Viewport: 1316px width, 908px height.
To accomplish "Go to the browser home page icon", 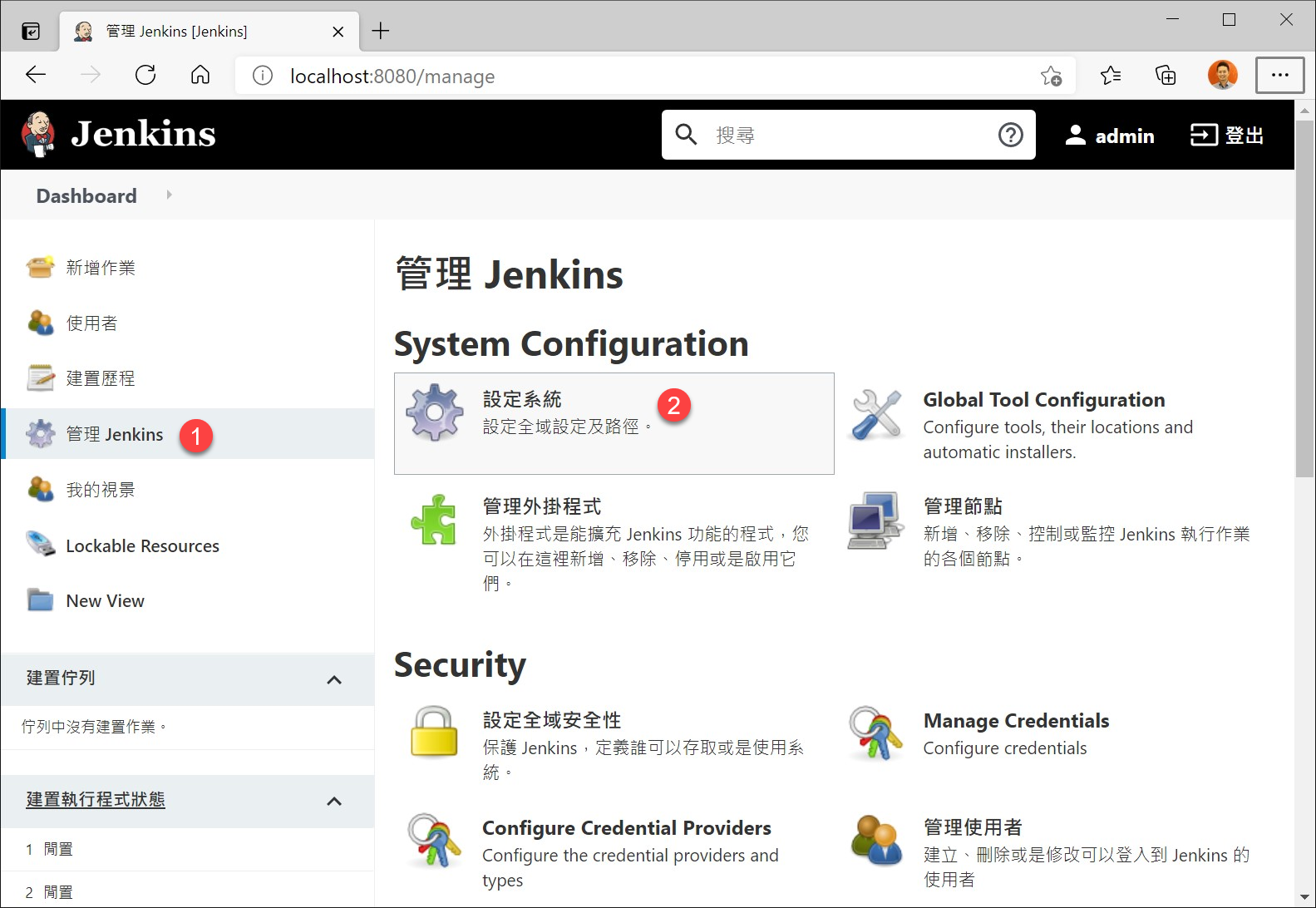I will [200, 76].
